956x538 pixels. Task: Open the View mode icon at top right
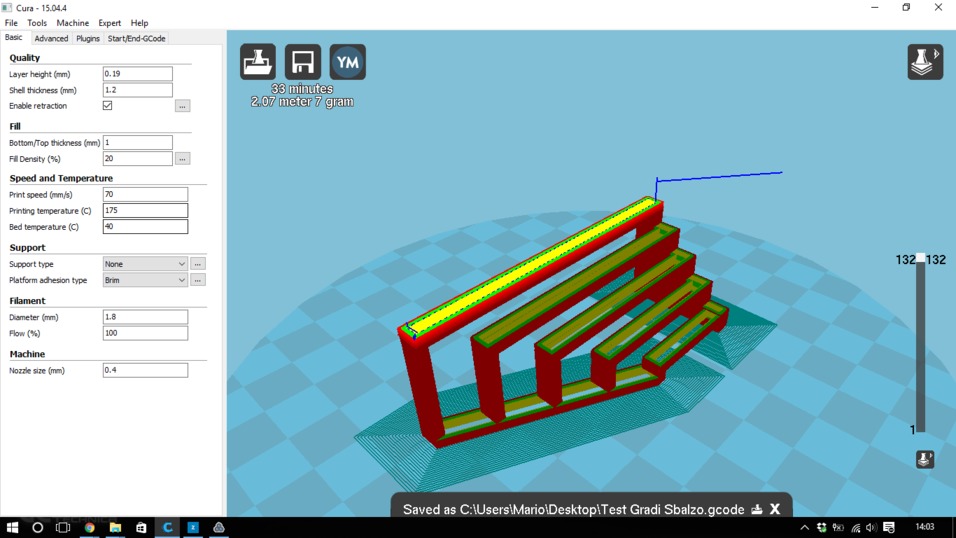(x=925, y=62)
